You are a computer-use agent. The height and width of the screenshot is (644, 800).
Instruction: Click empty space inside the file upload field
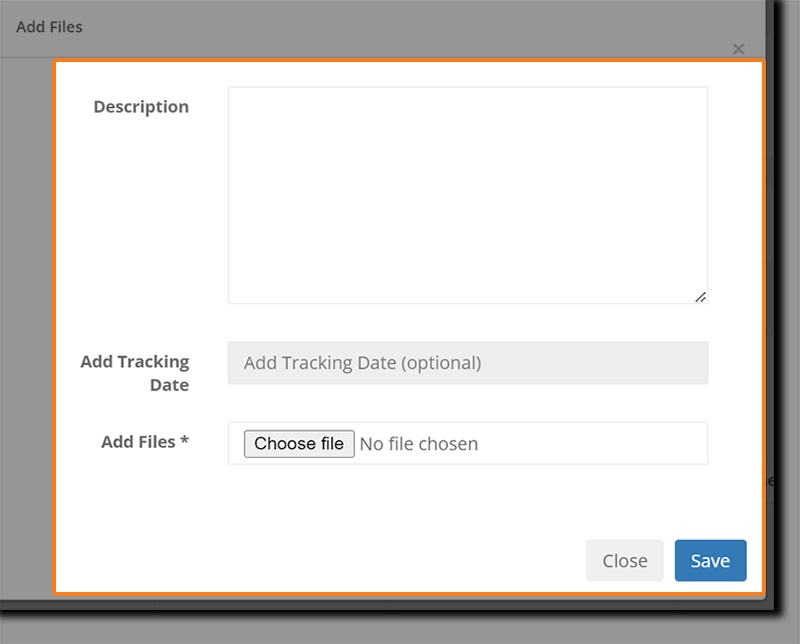point(600,444)
